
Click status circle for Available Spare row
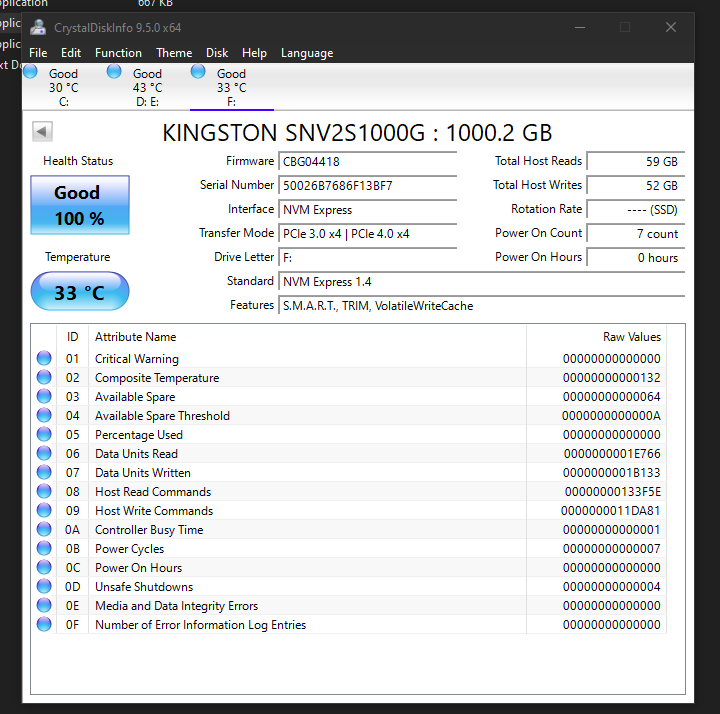(x=44, y=396)
